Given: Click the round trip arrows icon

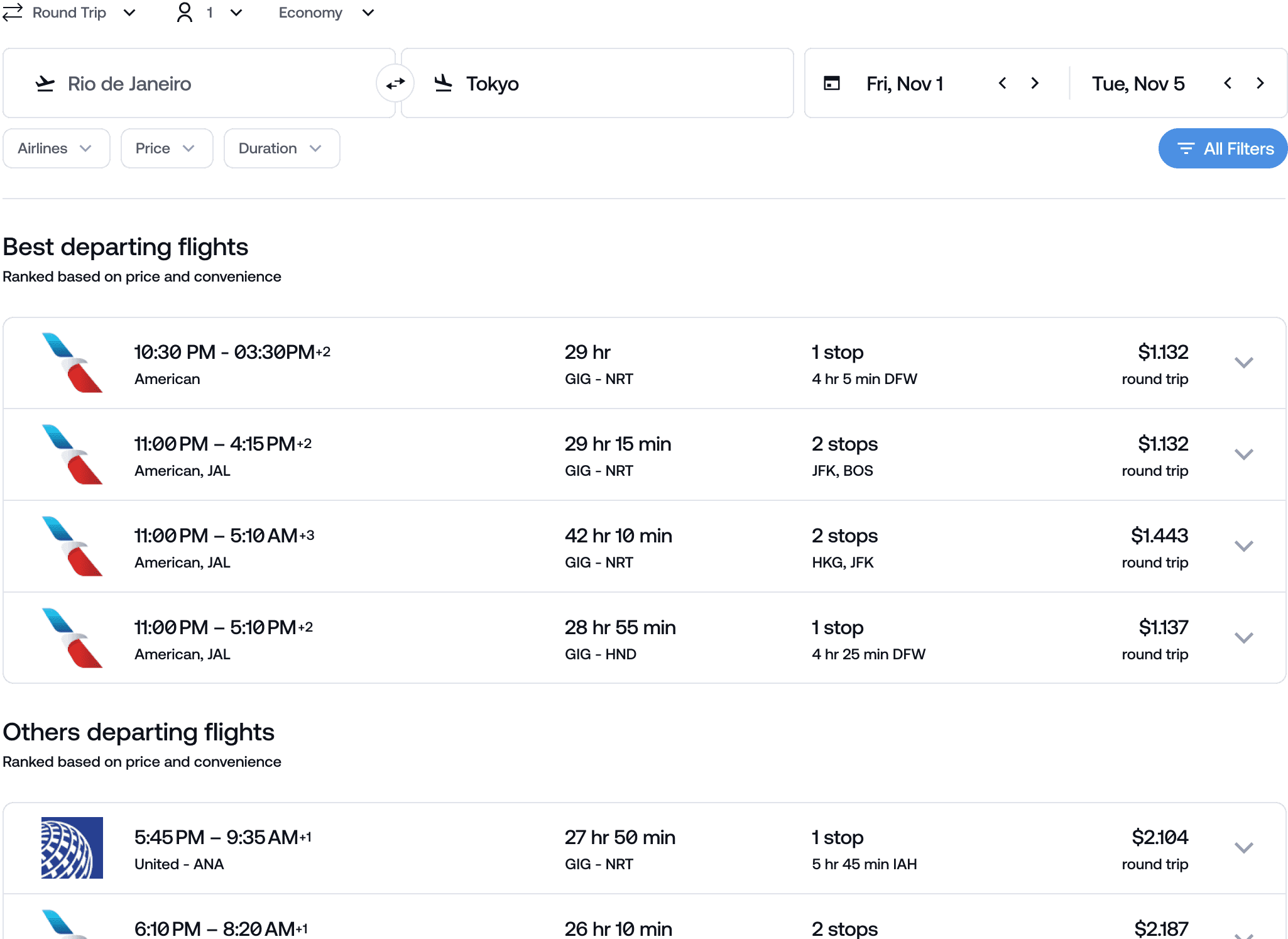Looking at the screenshot, I should [x=13, y=13].
